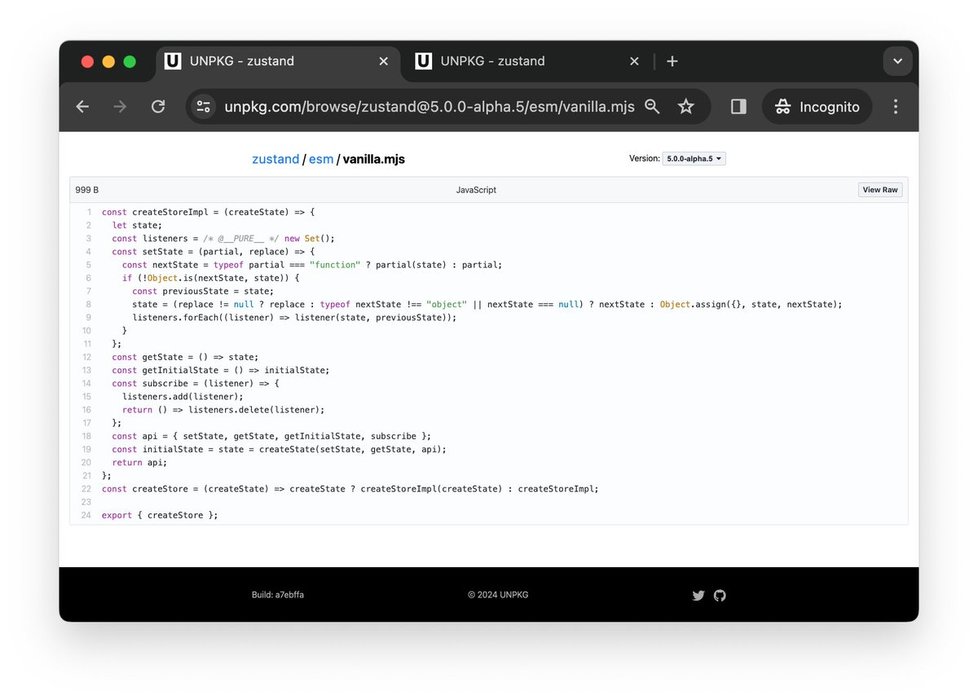978x700 pixels.
Task: Click line number 22 in the code
Action: [x=86, y=489]
